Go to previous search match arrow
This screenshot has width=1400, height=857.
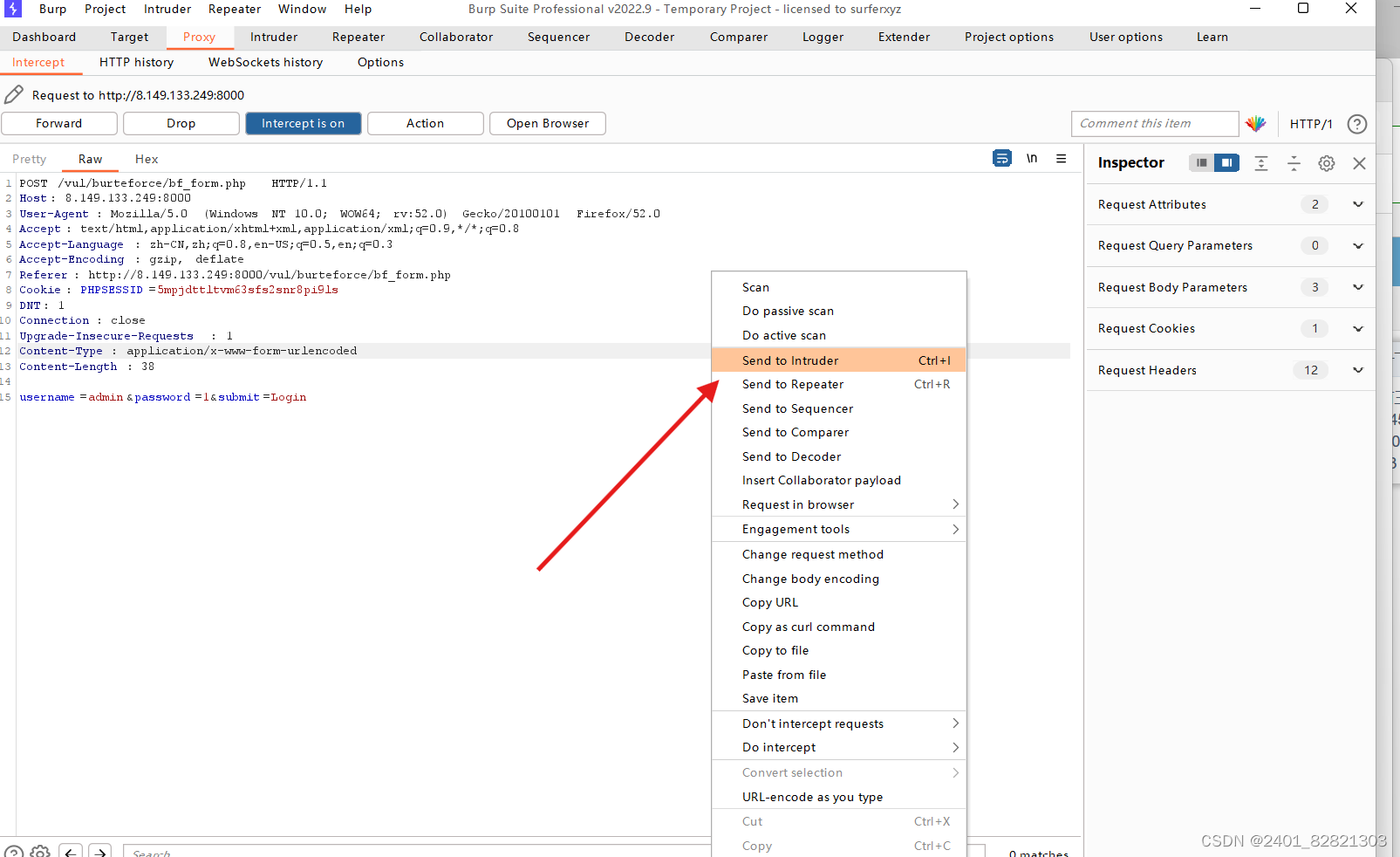coord(72,852)
